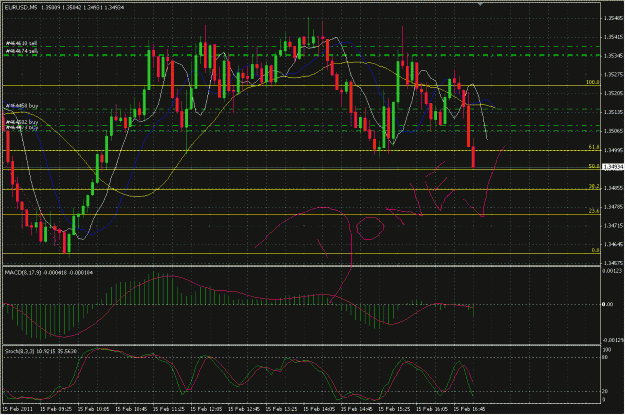Click the 1.35135 price scale value
625x415 pixels.
[613, 112]
